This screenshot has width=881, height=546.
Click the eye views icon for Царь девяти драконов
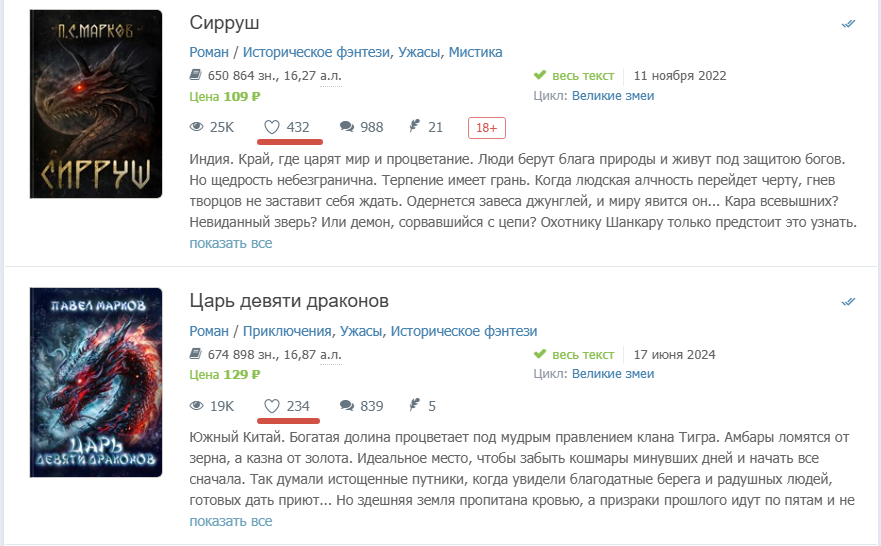click(197, 406)
